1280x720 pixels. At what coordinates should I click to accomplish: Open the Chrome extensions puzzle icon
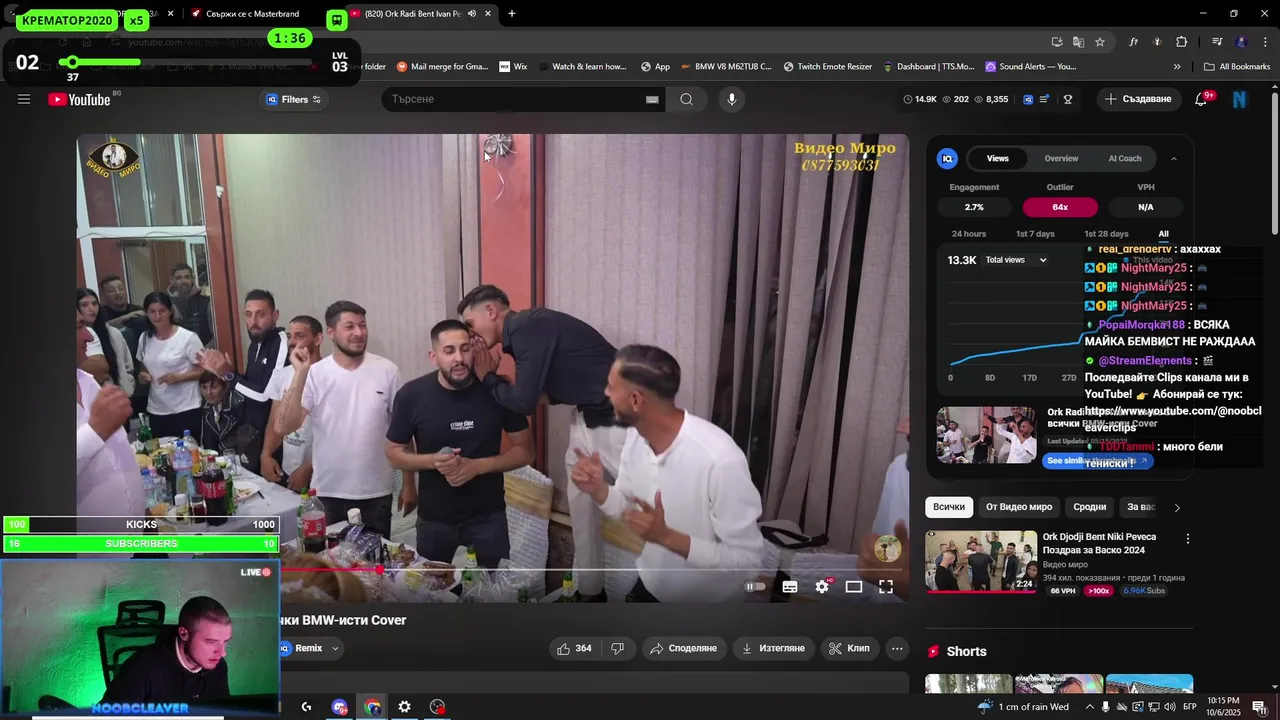(x=1181, y=42)
